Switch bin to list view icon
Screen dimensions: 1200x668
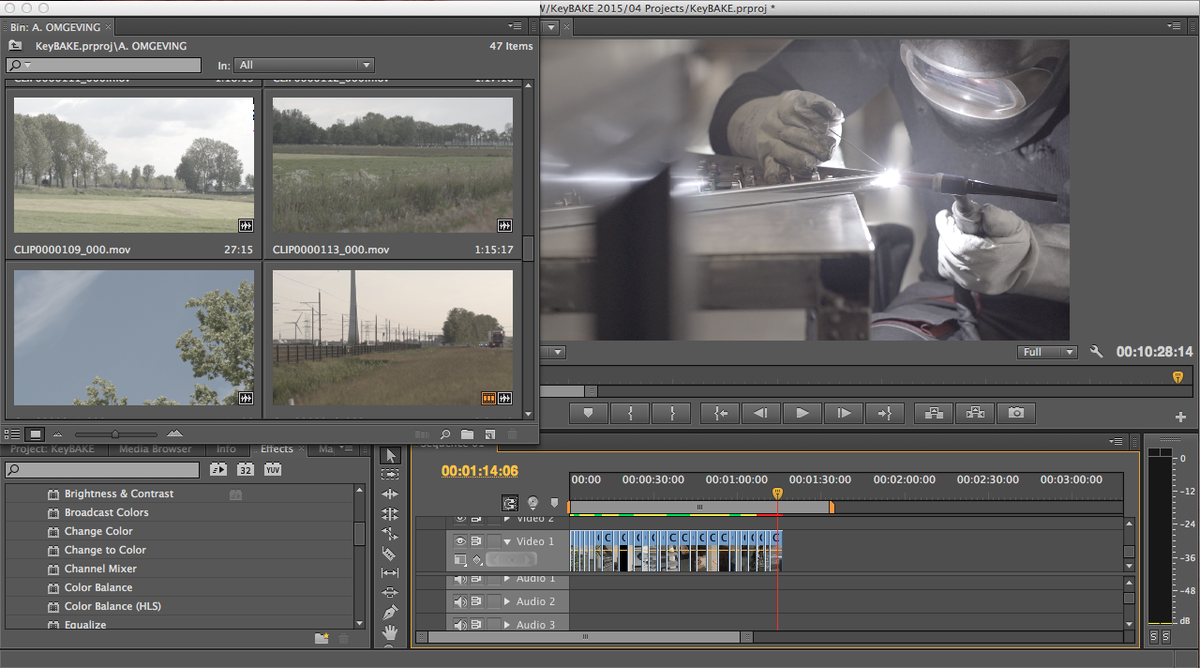point(13,433)
